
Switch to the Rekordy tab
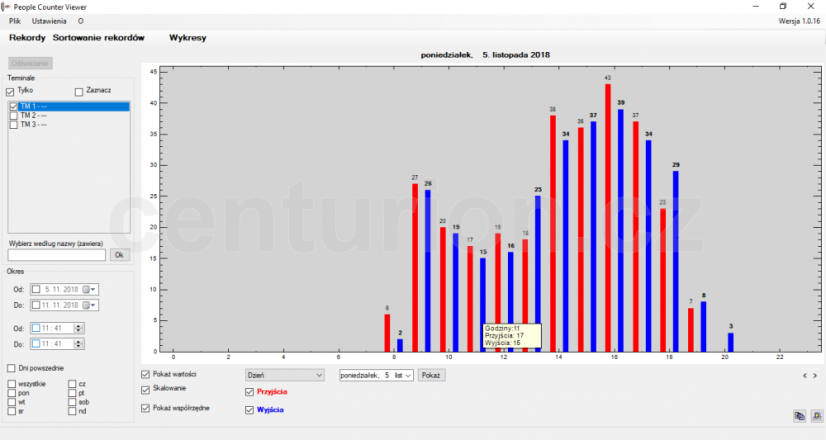27,38
